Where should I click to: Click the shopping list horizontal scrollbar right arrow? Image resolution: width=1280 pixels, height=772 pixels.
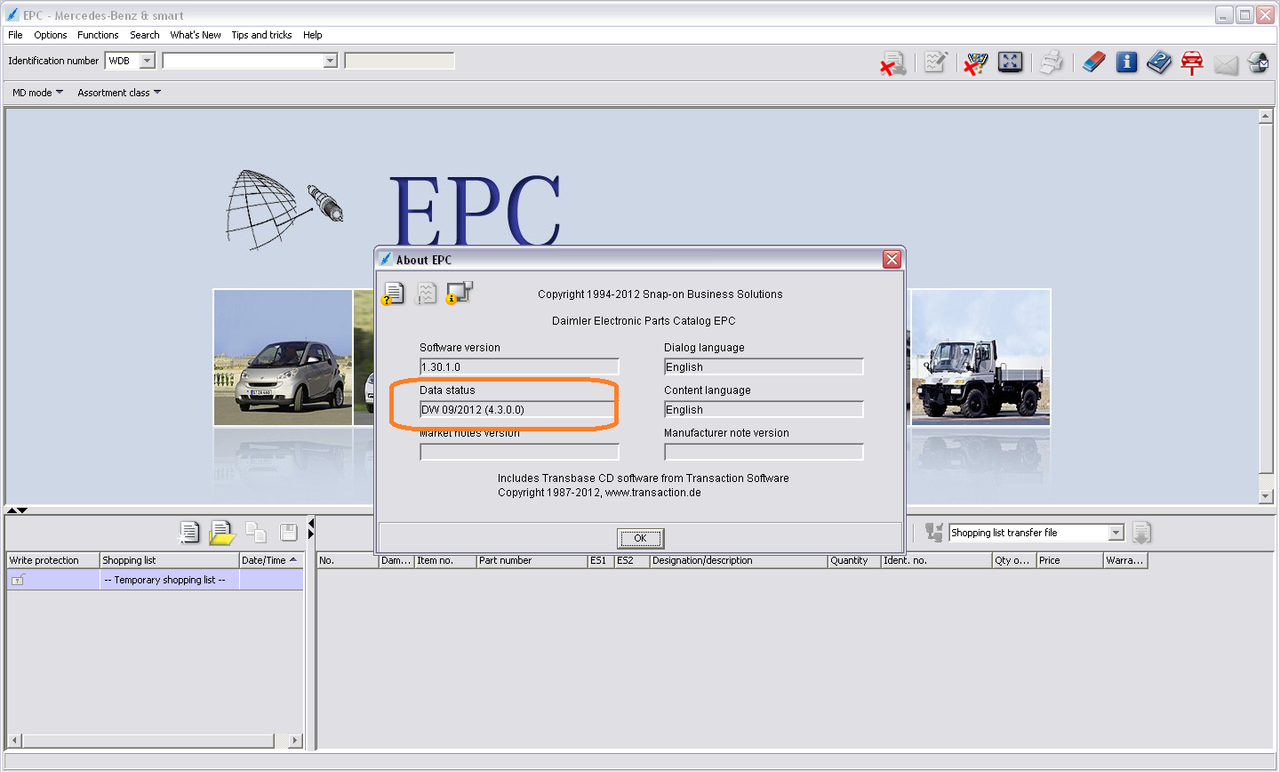coord(295,741)
